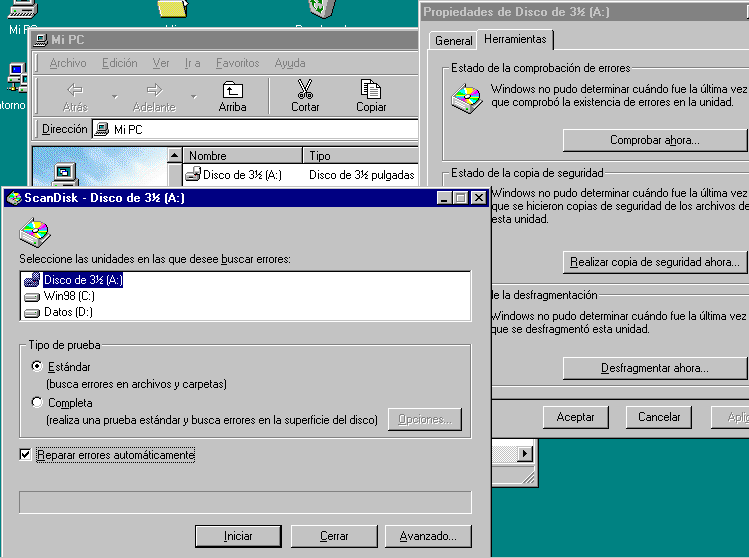
Task: Select Win98 (C:) in the ScanDisk drive list
Action: click(59, 296)
